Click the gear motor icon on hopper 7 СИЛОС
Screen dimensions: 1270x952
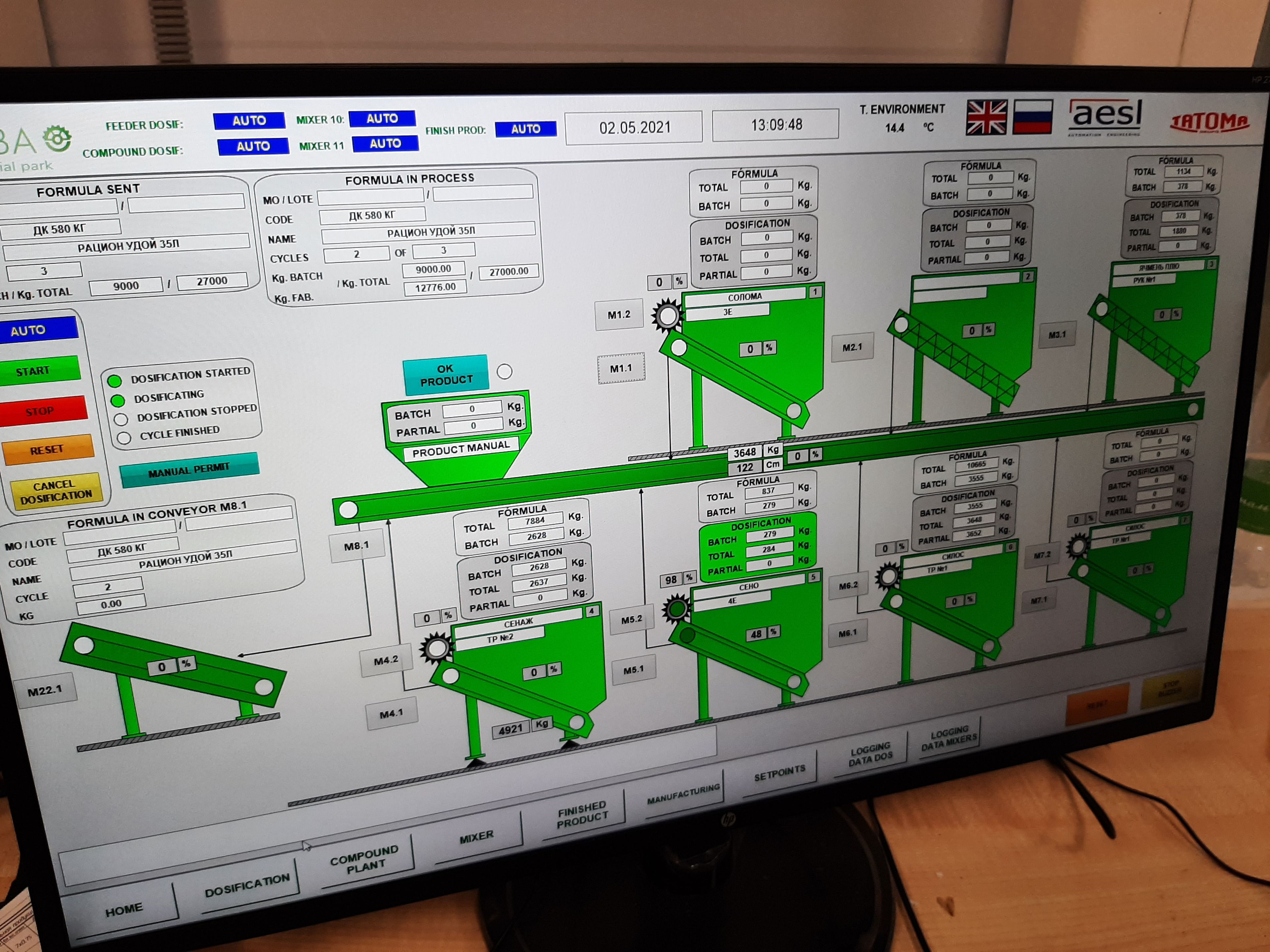coord(1078,546)
